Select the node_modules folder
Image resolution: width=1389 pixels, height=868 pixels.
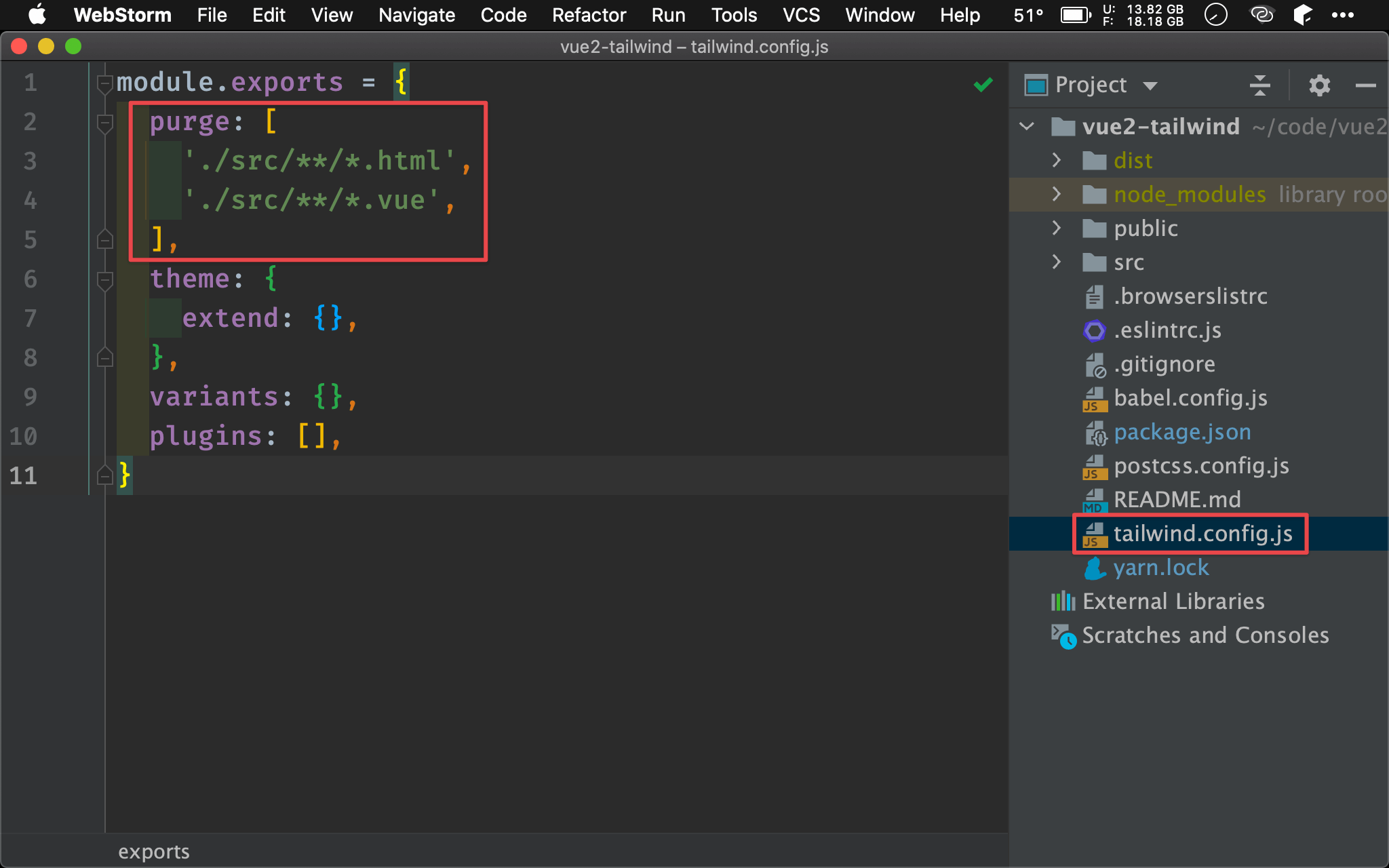[1190, 195]
